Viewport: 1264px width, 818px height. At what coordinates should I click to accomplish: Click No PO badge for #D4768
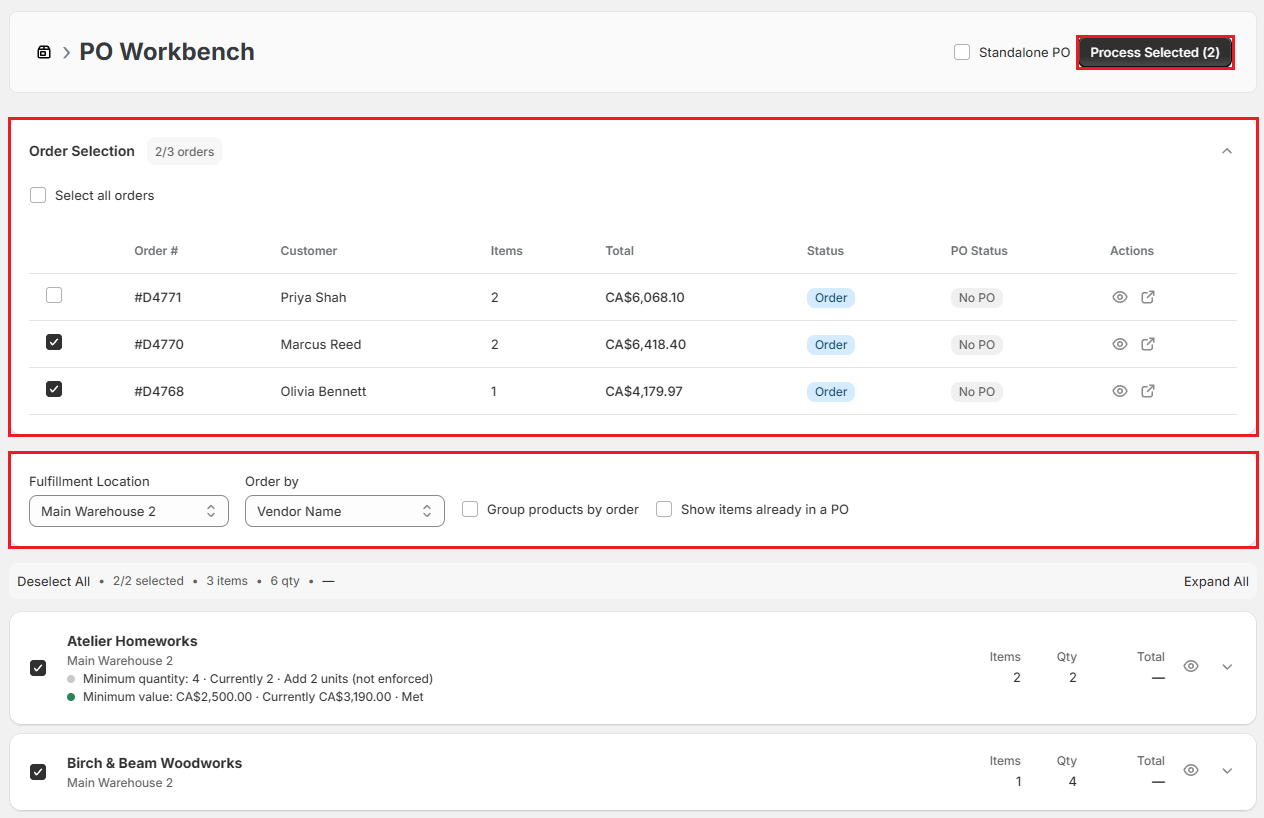coord(977,391)
